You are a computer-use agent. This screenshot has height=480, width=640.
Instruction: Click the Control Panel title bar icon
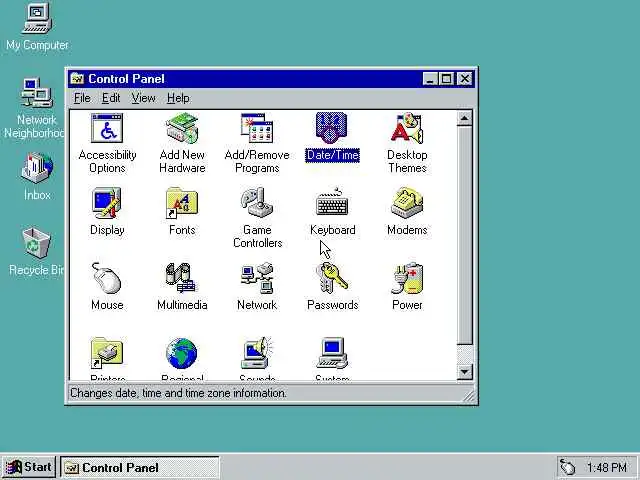pos(77,78)
